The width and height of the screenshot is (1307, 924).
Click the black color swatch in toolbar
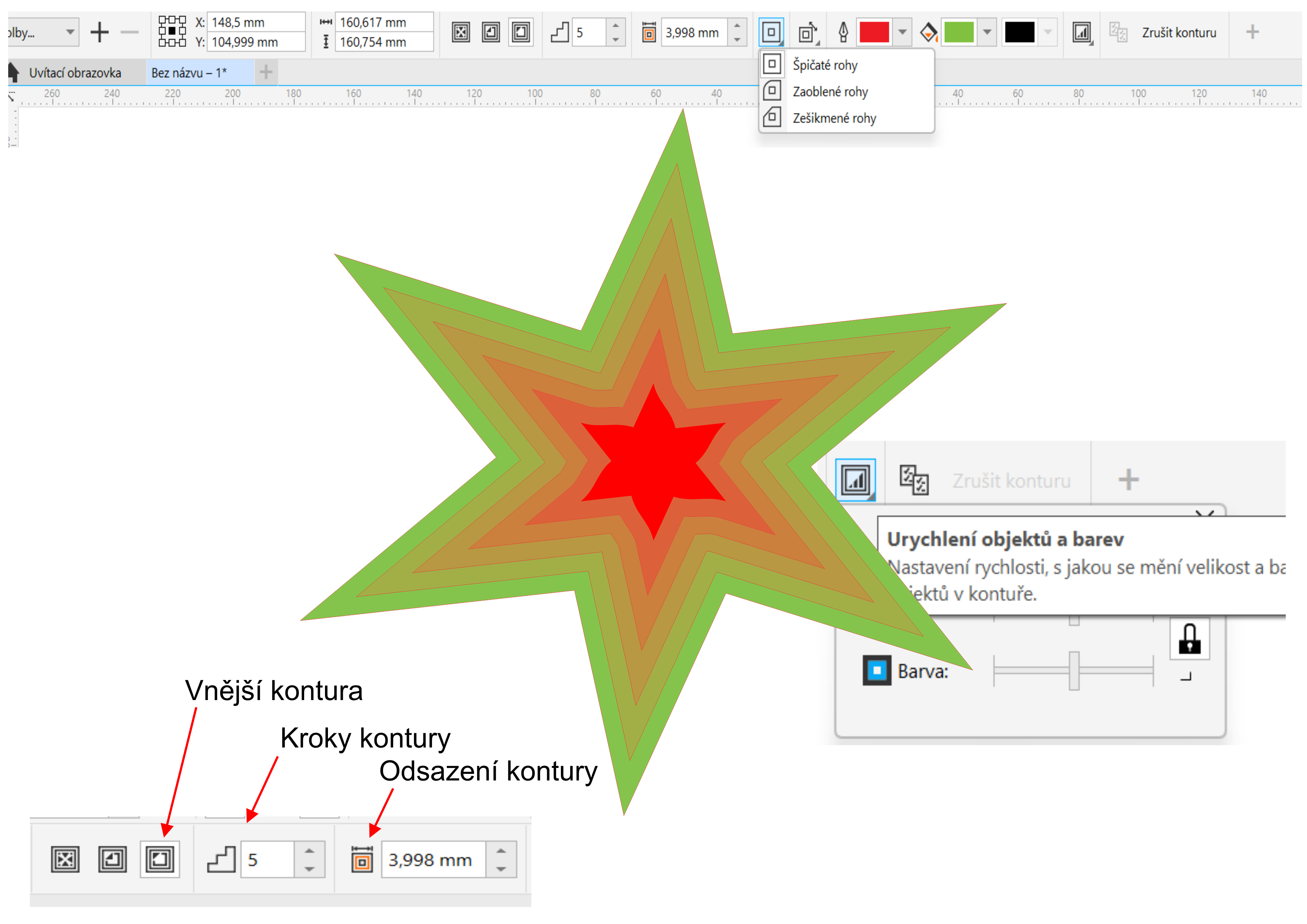point(1019,32)
